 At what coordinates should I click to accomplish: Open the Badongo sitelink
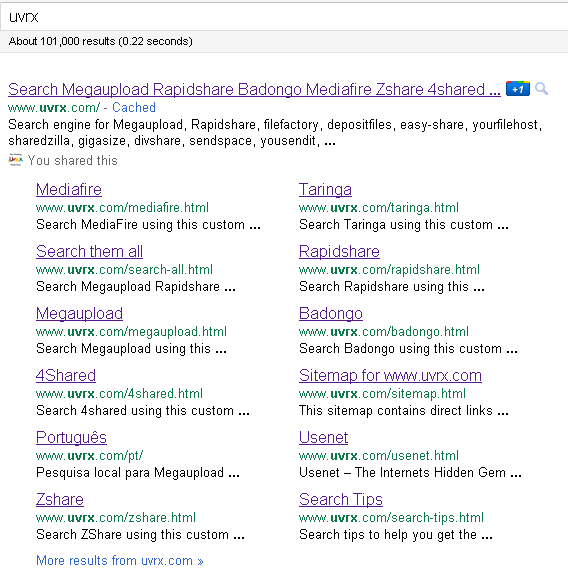(x=331, y=313)
